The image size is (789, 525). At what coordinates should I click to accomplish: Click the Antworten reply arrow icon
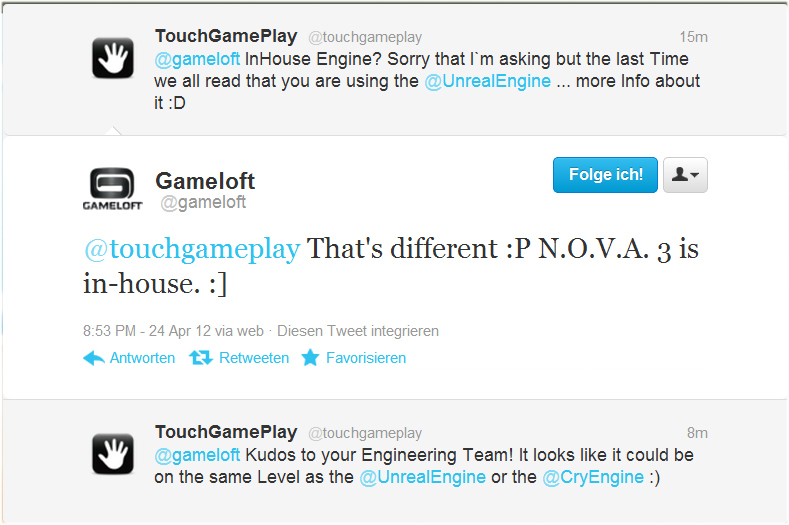click(x=94, y=358)
